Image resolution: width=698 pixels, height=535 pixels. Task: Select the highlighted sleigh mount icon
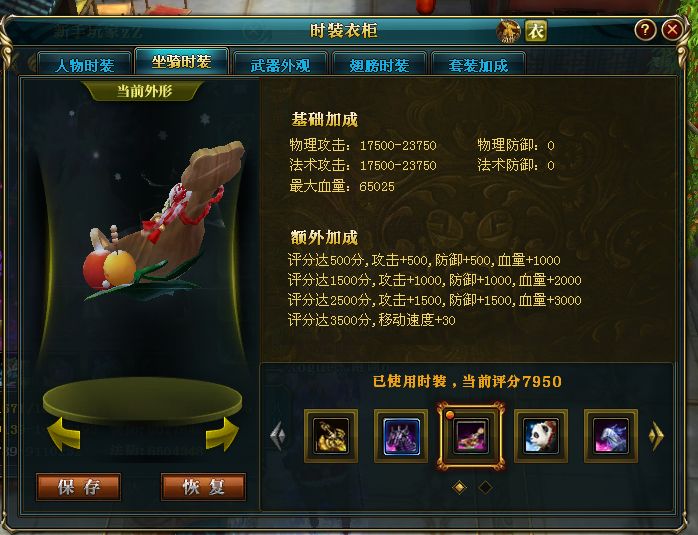471,436
